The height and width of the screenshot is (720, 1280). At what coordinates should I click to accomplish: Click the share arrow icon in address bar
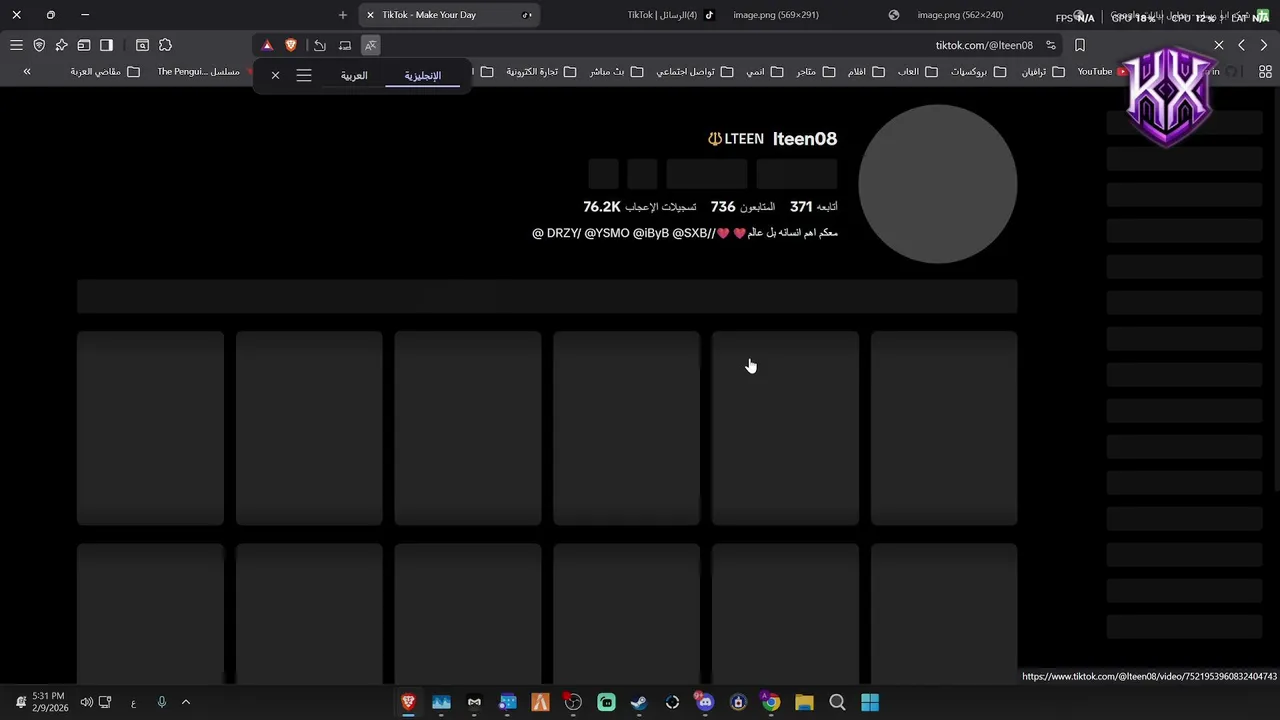tap(319, 45)
